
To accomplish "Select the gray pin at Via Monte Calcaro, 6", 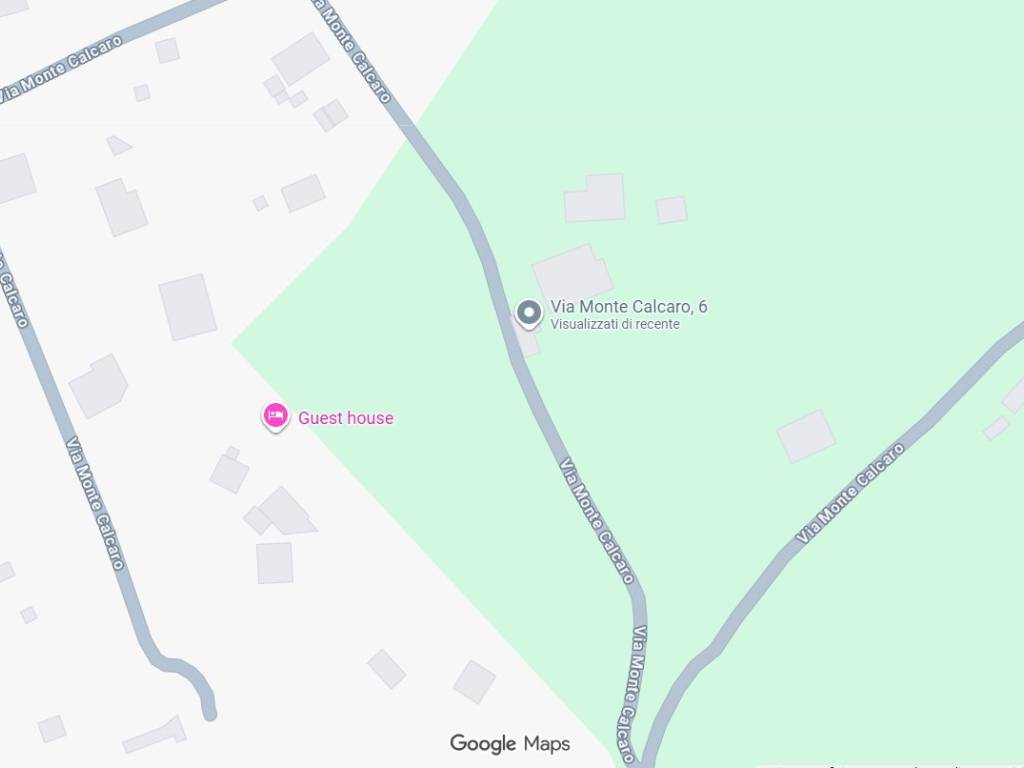I will 529,313.
